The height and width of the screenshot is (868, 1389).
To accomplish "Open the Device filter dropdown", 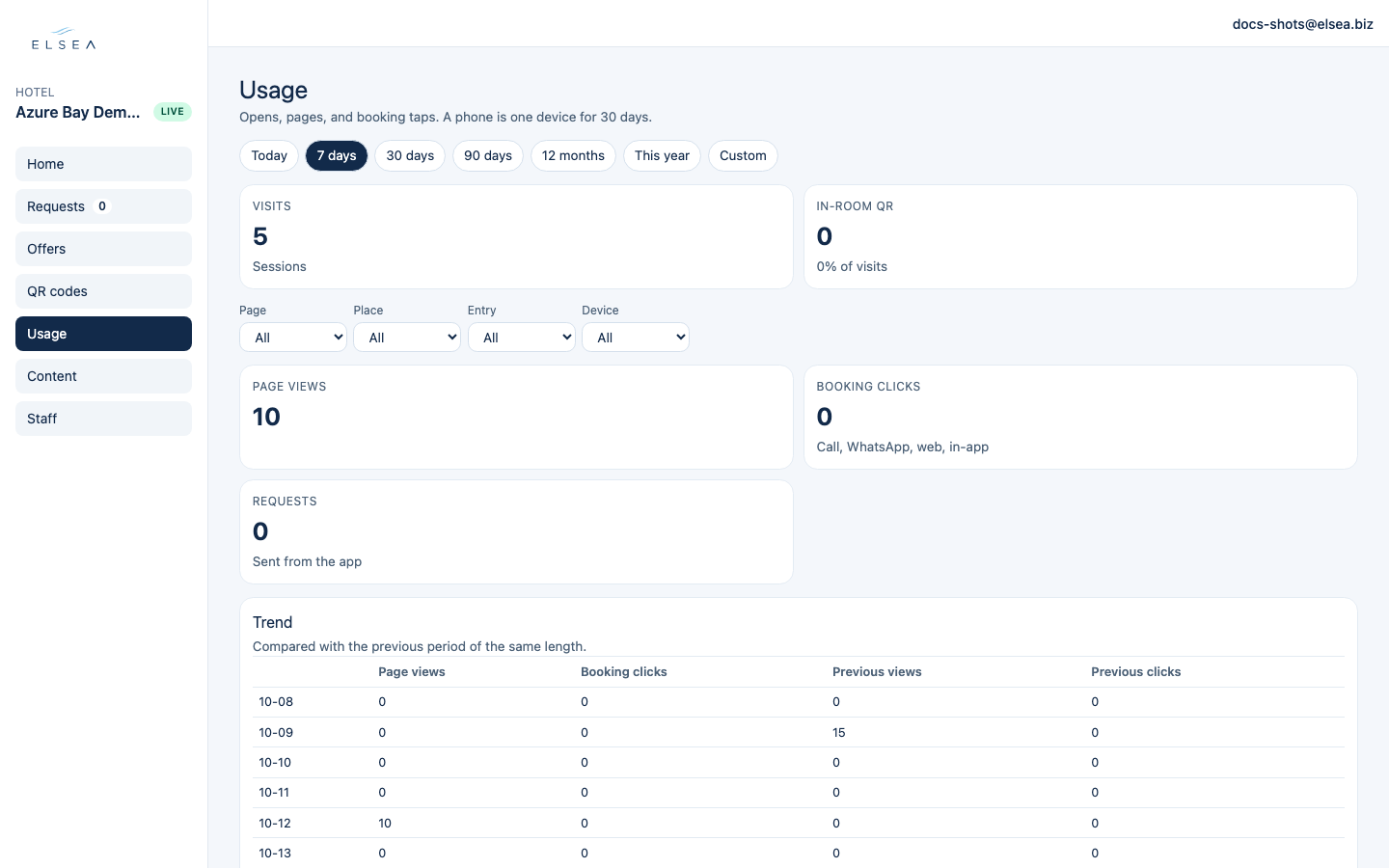I will point(636,338).
